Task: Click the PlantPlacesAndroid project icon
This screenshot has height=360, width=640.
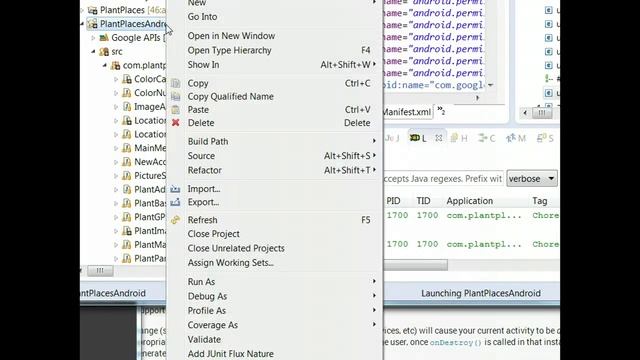Action: pyautogui.click(x=93, y=24)
